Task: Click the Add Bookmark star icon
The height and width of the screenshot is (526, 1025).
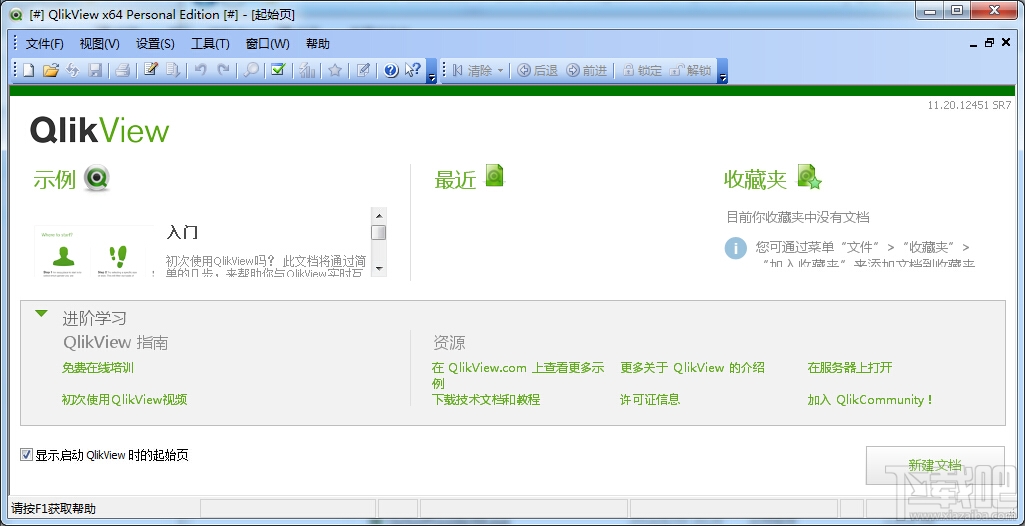Action: click(335, 71)
